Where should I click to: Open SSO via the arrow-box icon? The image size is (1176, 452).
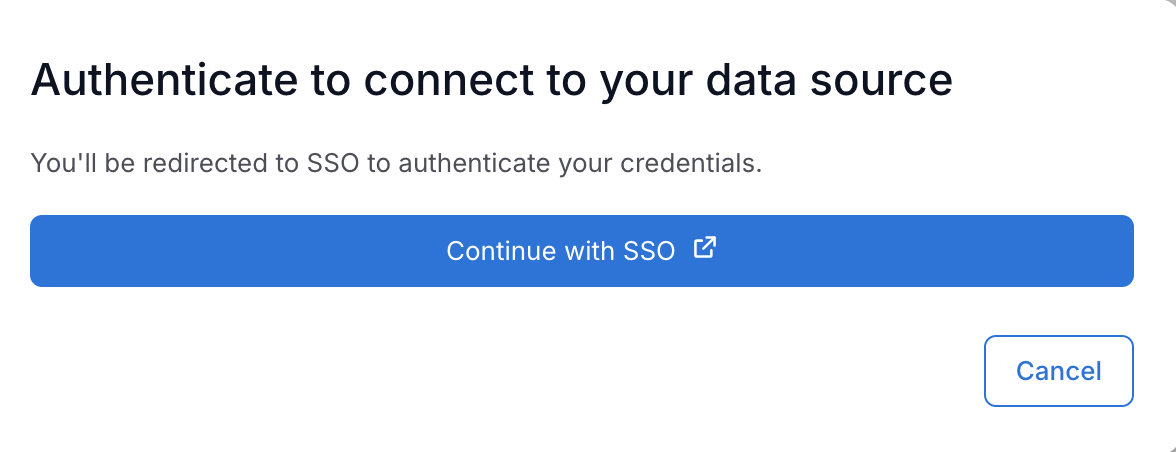coord(705,248)
